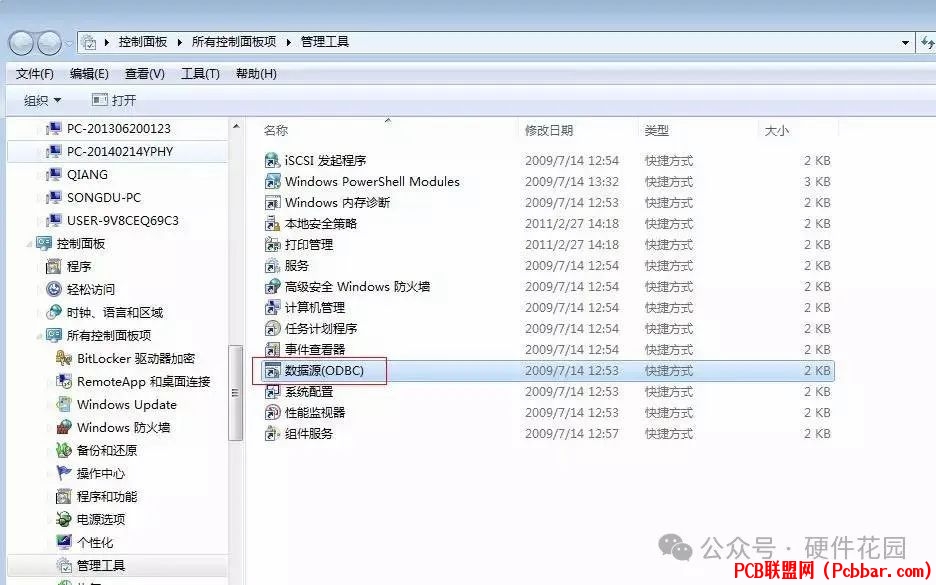Click the back navigation arrow button
This screenshot has height=585, width=936.
click(21, 42)
